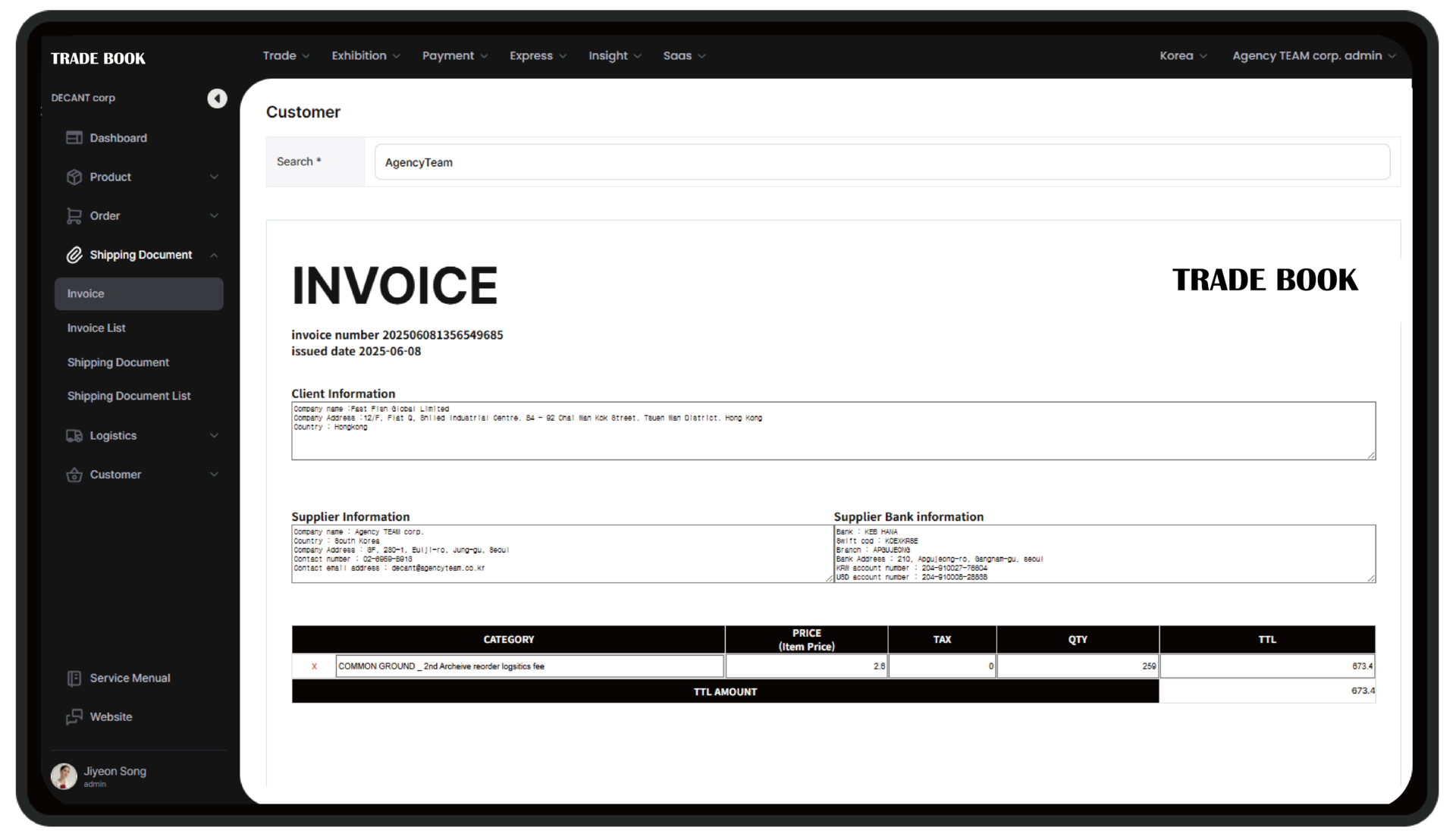Screen dimensions: 1456x837
Task: Open the Service Menual book icon
Action: pyautogui.click(x=74, y=679)
